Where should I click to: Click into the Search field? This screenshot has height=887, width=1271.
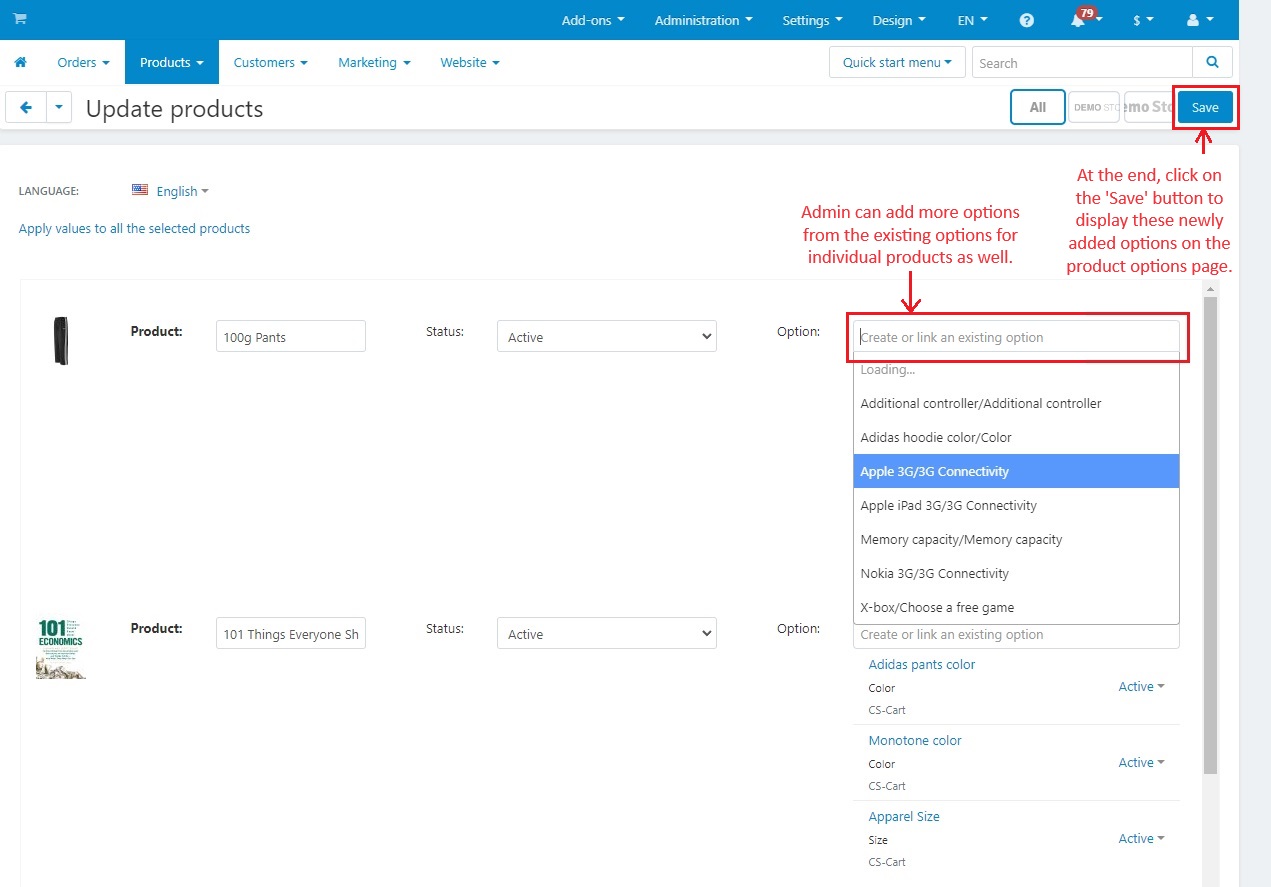pos(1082,62)
